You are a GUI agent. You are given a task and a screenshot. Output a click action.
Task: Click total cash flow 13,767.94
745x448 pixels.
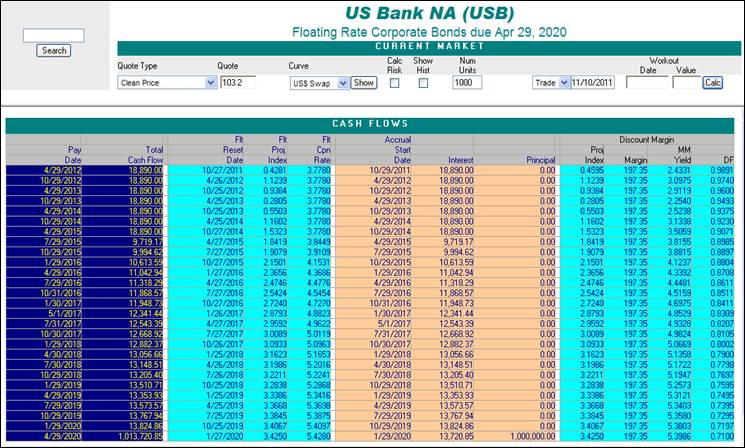point(123,416)
